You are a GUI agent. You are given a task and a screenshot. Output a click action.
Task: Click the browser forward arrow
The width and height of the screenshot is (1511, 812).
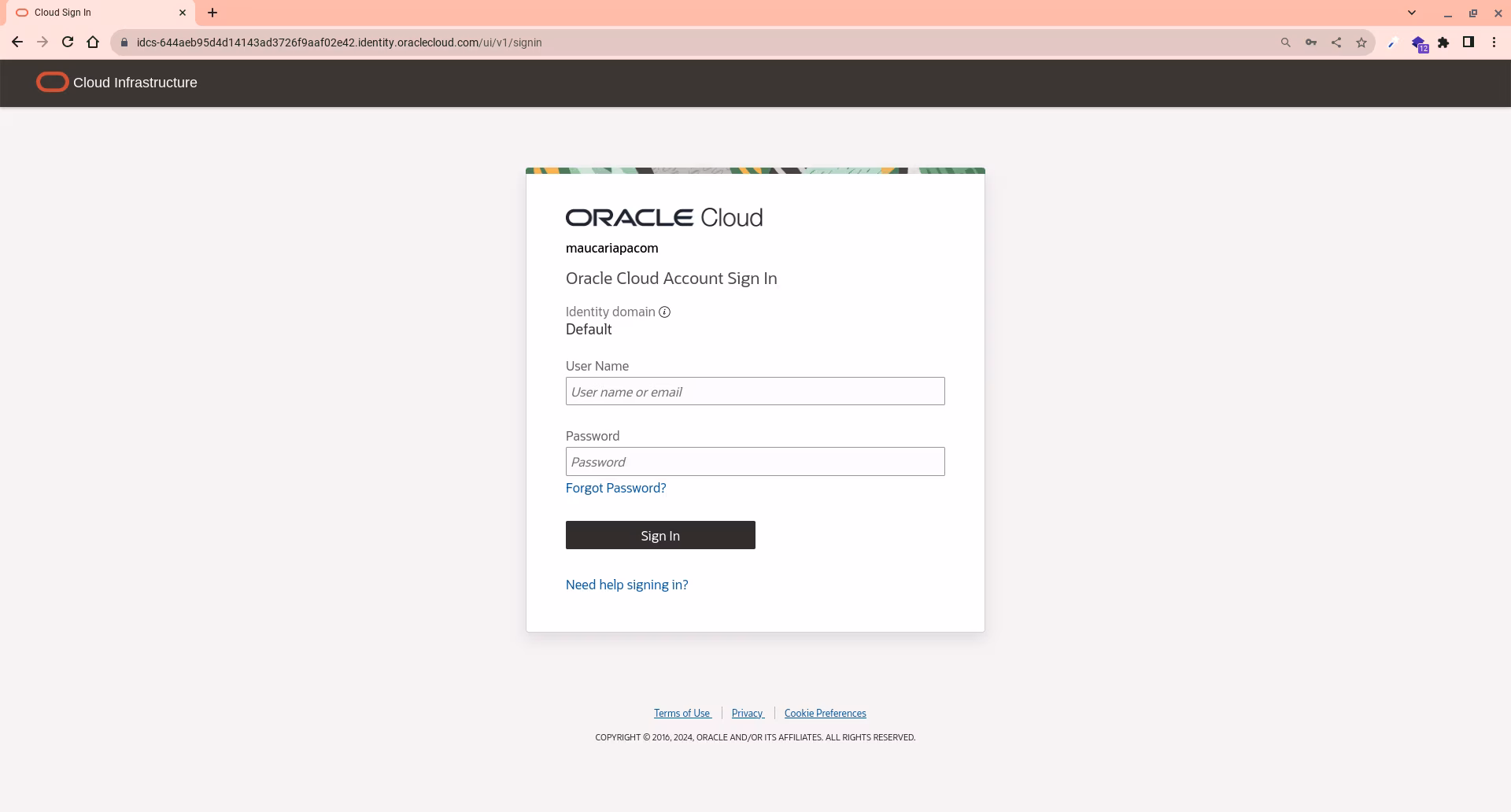(x=42, y=42)
